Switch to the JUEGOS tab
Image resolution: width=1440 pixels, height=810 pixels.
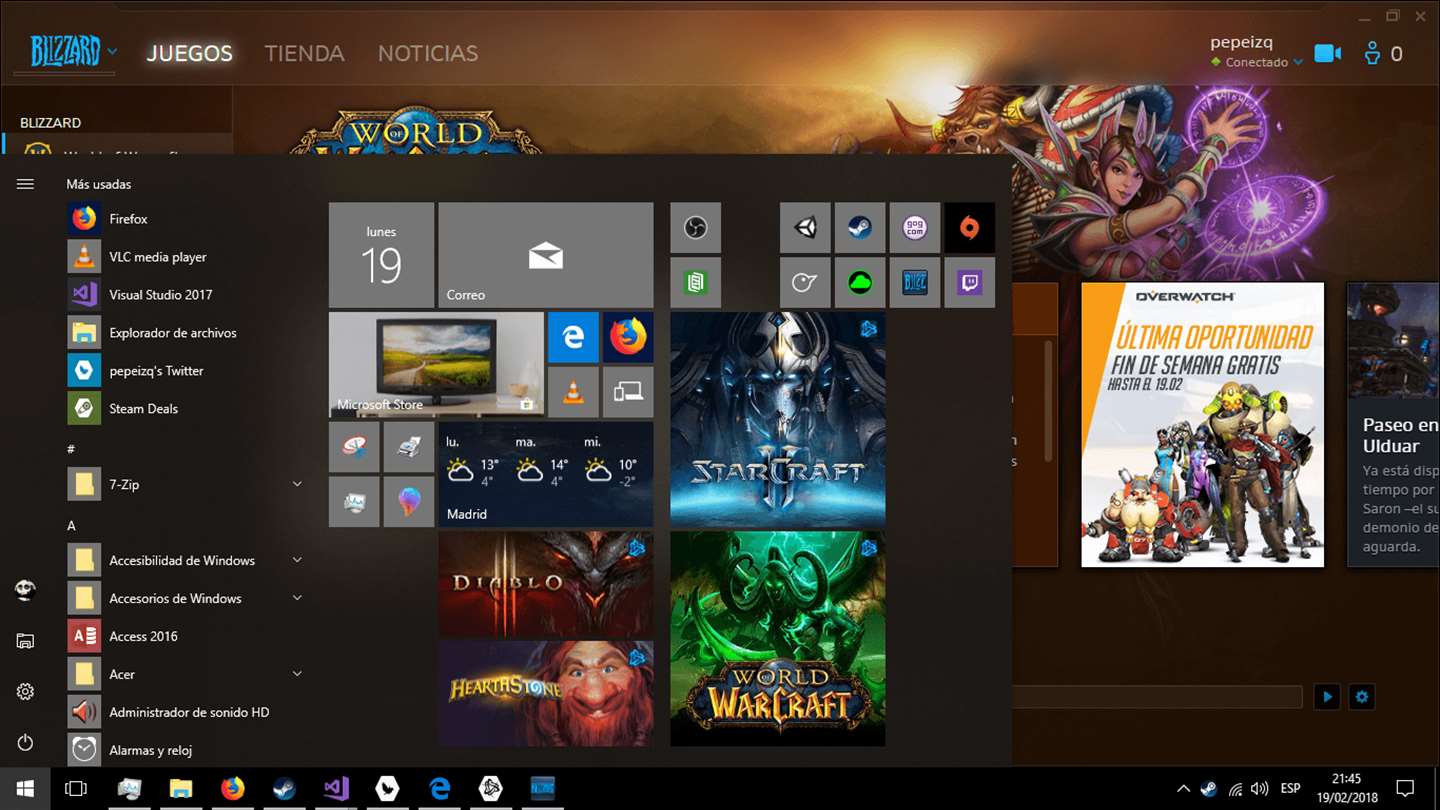tap(190, 53)
